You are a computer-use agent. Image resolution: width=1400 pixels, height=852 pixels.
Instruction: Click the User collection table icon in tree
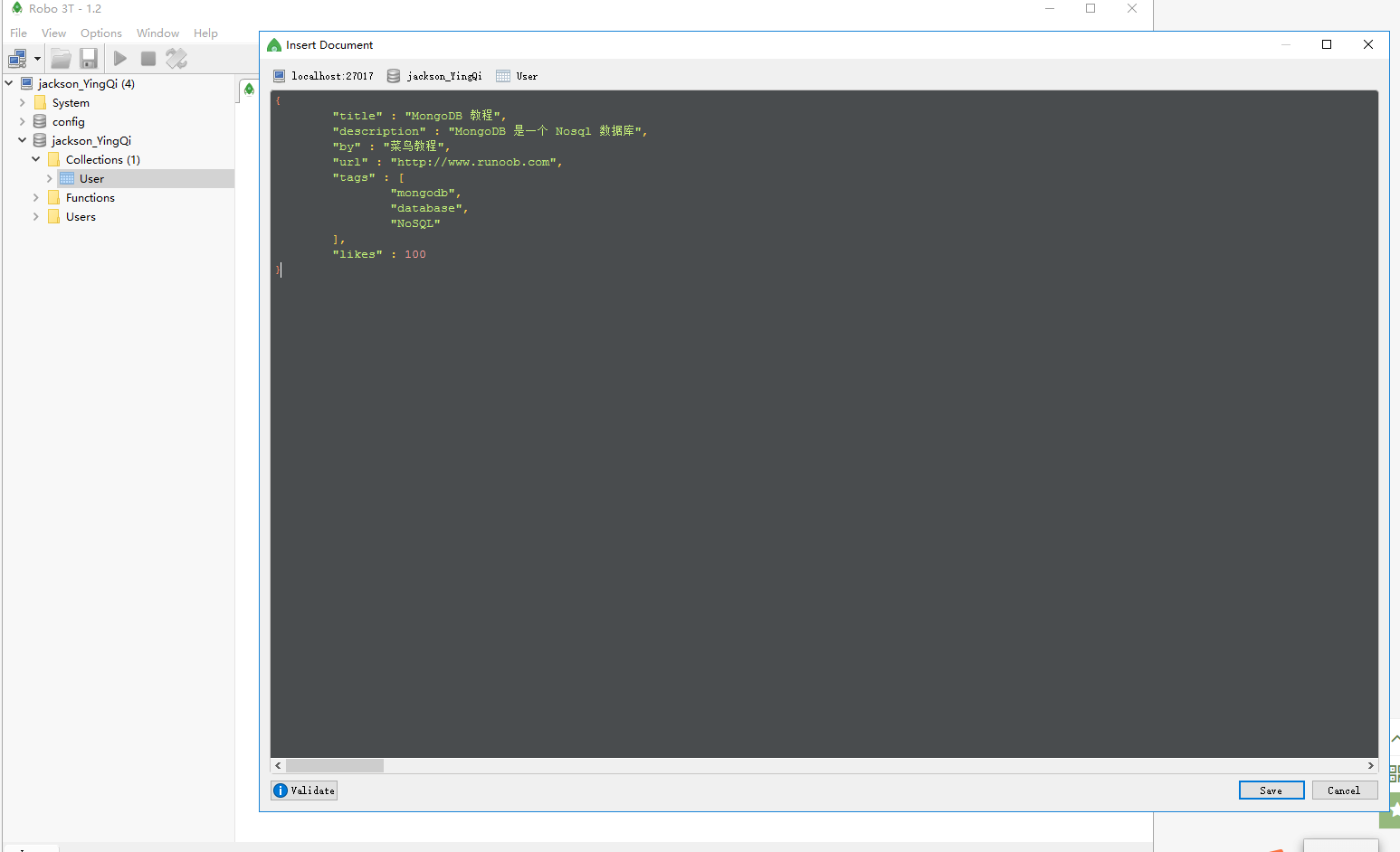(x=67, y=178)
